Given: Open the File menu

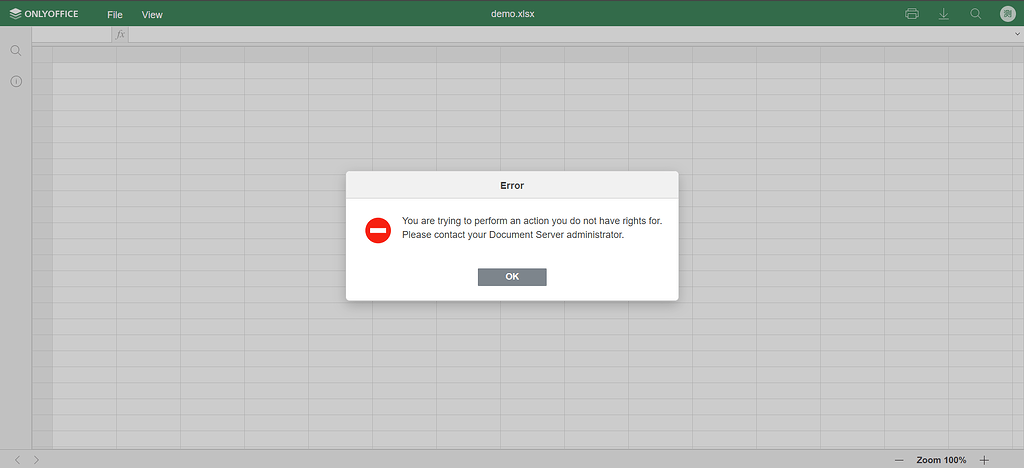Looking at the screenshot, I should coord(115,15).
